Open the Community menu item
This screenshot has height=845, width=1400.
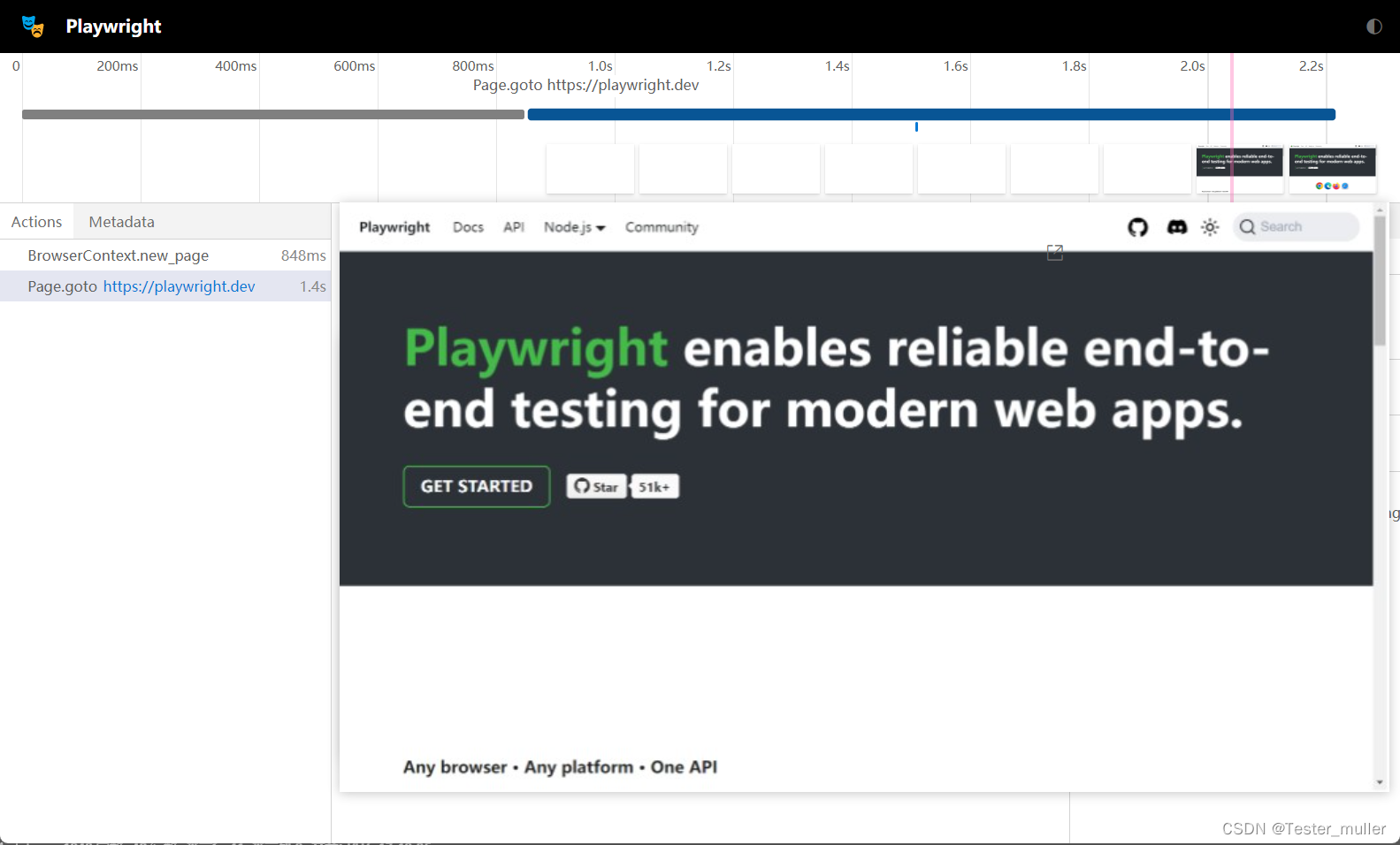click(x=662, y=227)
